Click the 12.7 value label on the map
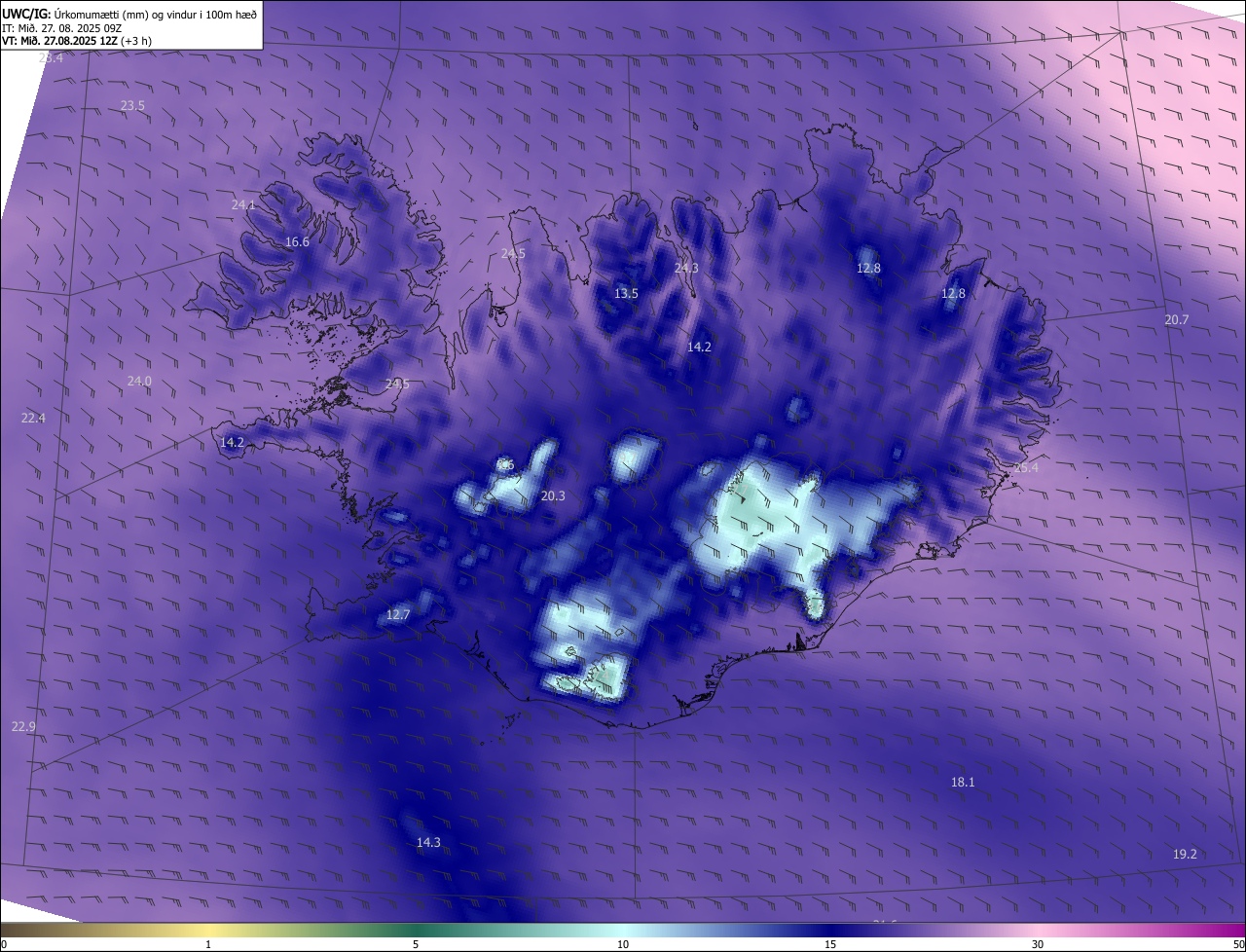The height and width of the screenshot is (952, 1246). 398,614
